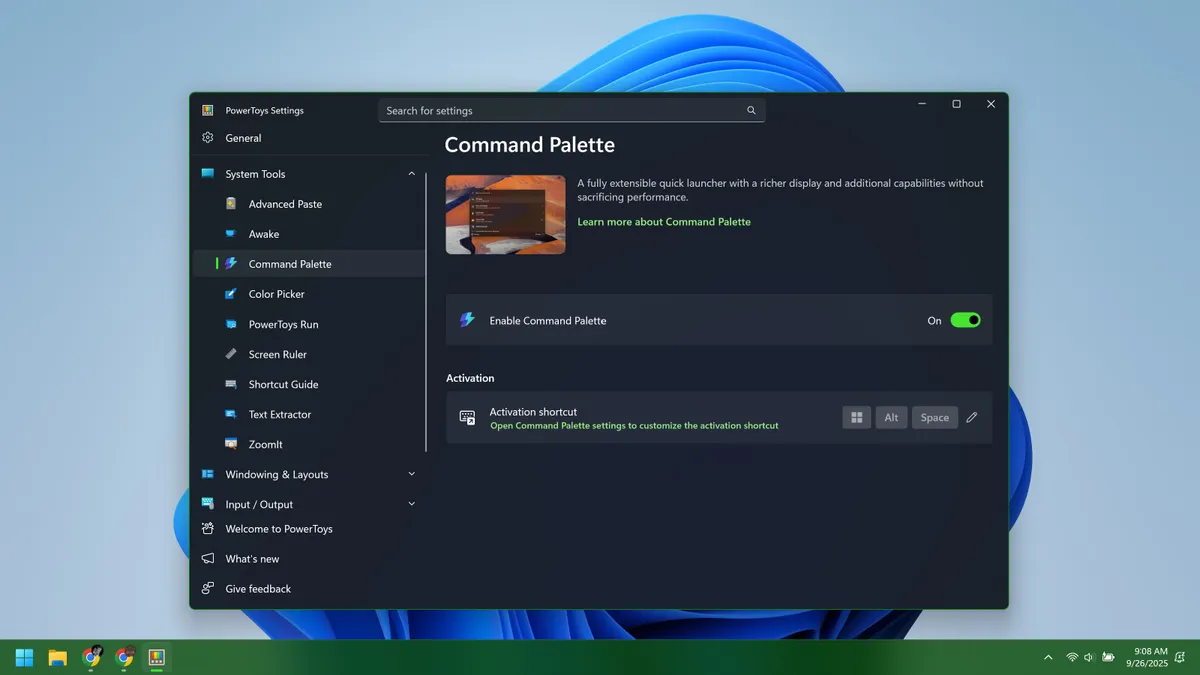Collapse the System Tools section
Viewport: 1200px width, 675px height.
click(411, 174)
